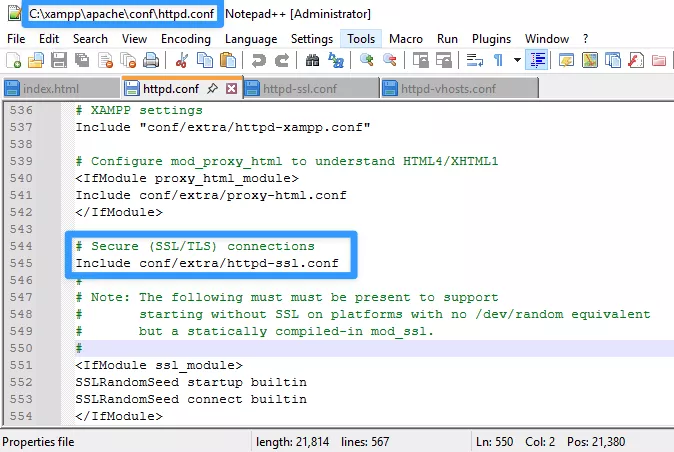Open the Encoding menu

186,39
